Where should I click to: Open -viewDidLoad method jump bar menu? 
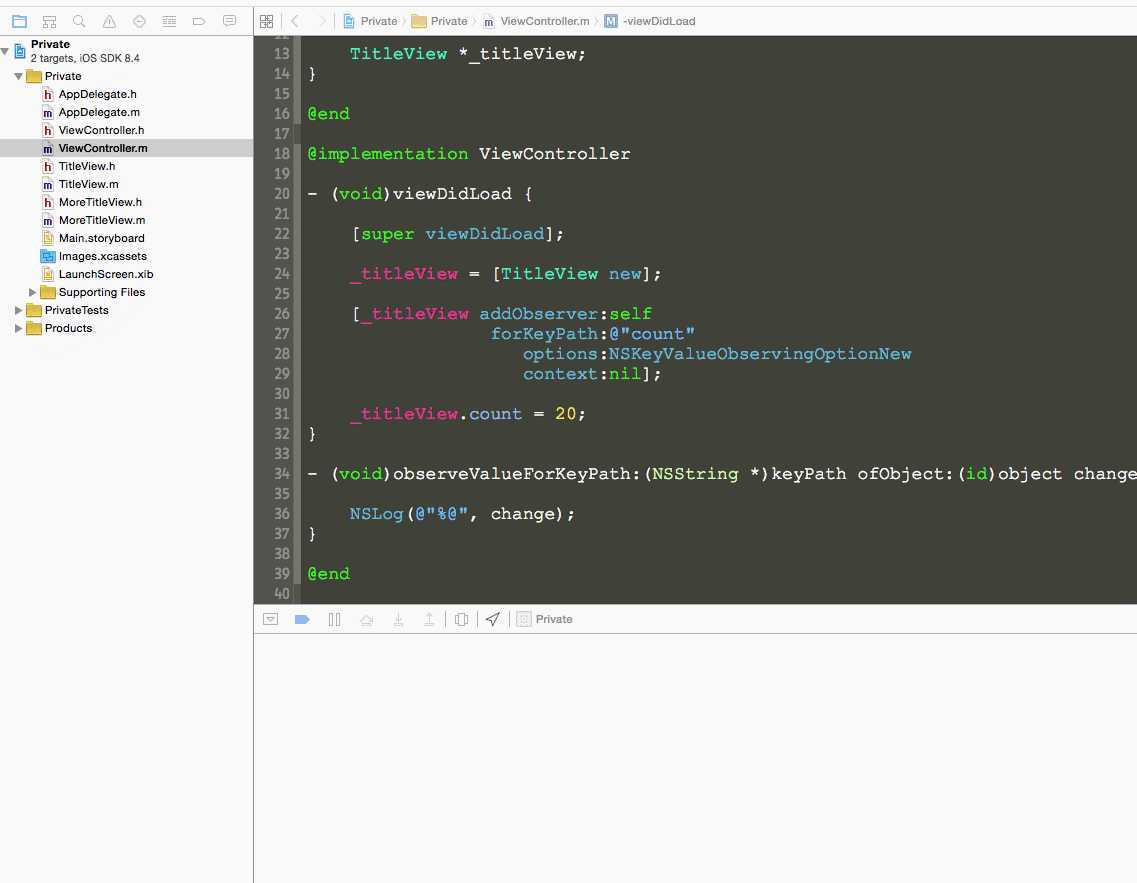coord(650,21)
